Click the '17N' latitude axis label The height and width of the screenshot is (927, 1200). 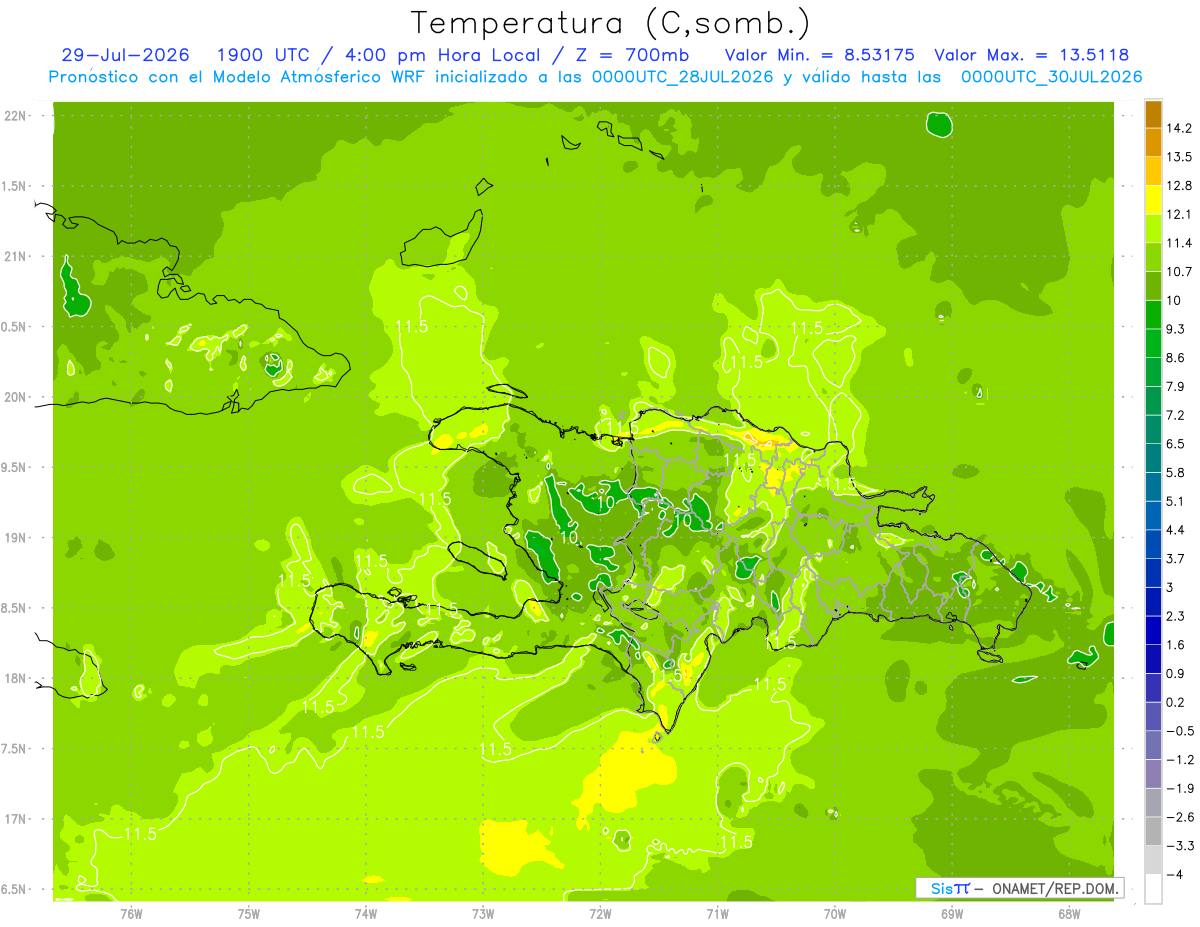click(x=15, y=819)
